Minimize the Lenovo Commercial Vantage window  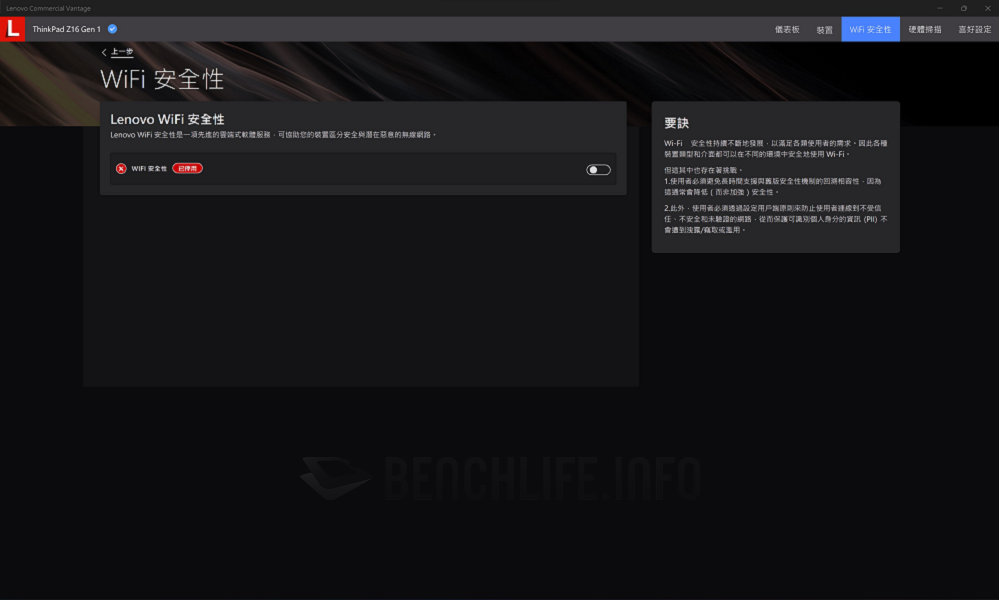940,8
